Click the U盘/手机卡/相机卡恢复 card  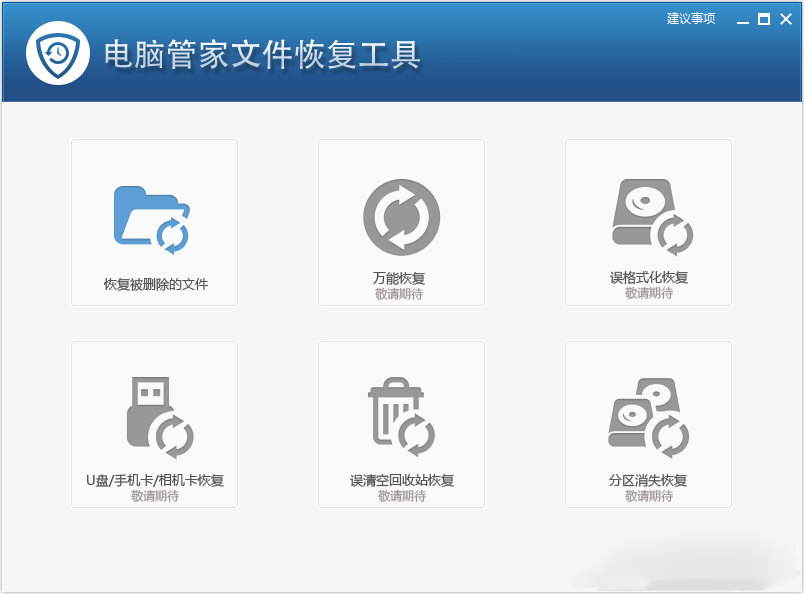(x=152, y=423)
